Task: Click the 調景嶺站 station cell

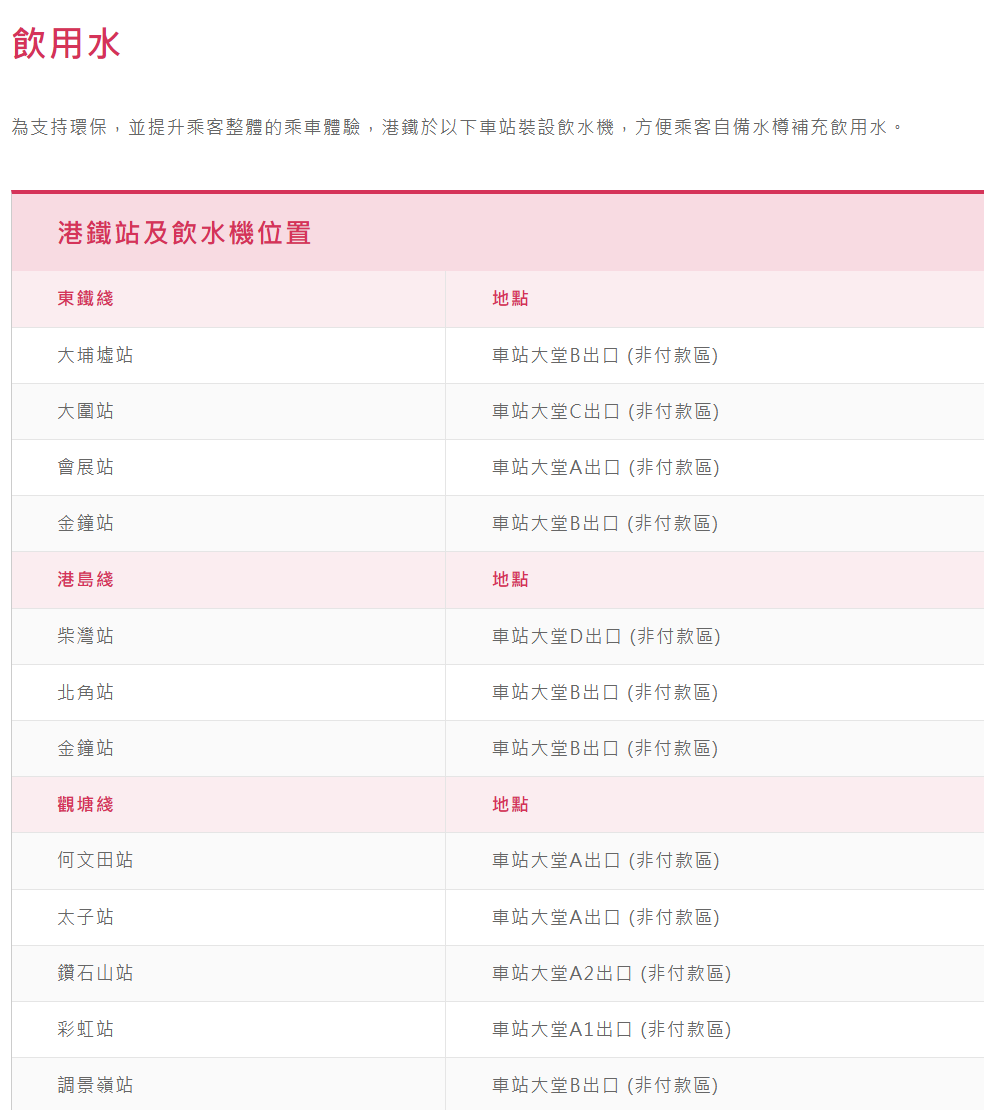Action: click(95, 1085)
